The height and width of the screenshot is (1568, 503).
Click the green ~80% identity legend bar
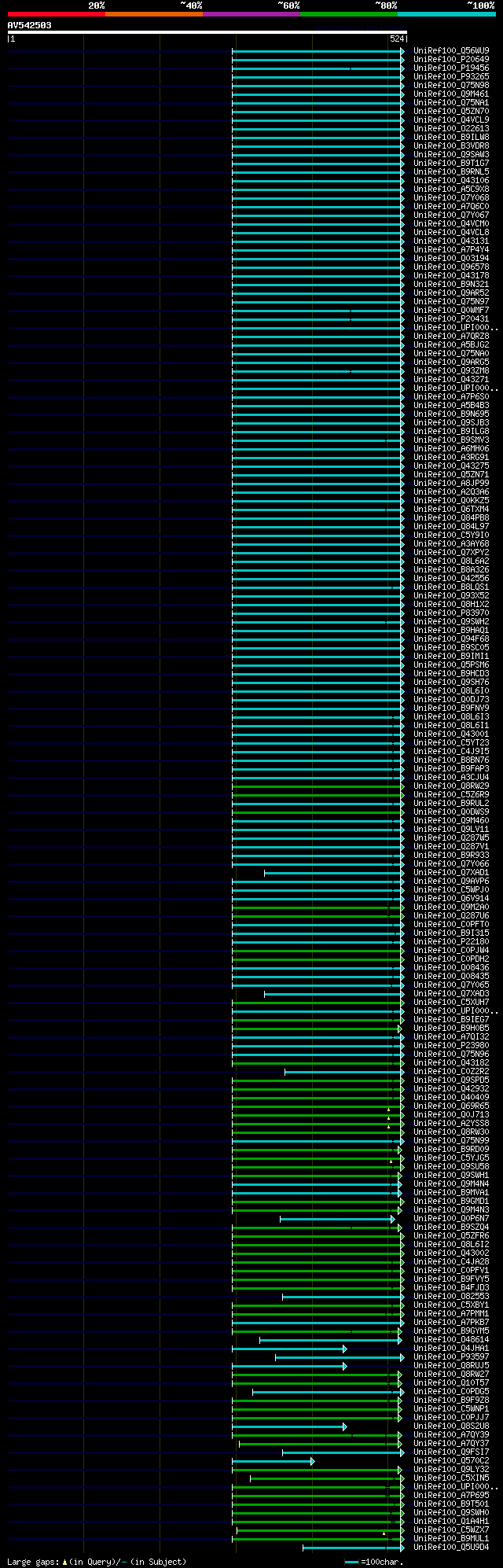click(349, 13)
